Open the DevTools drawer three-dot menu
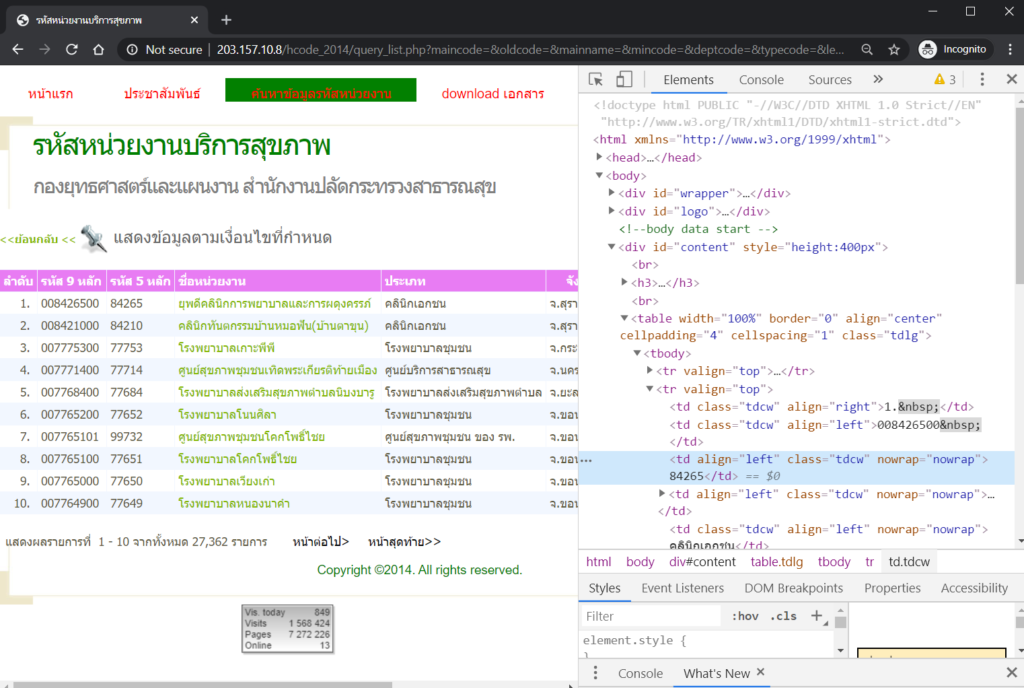This screenshot has height=688, width=1024. pos(595,673)
